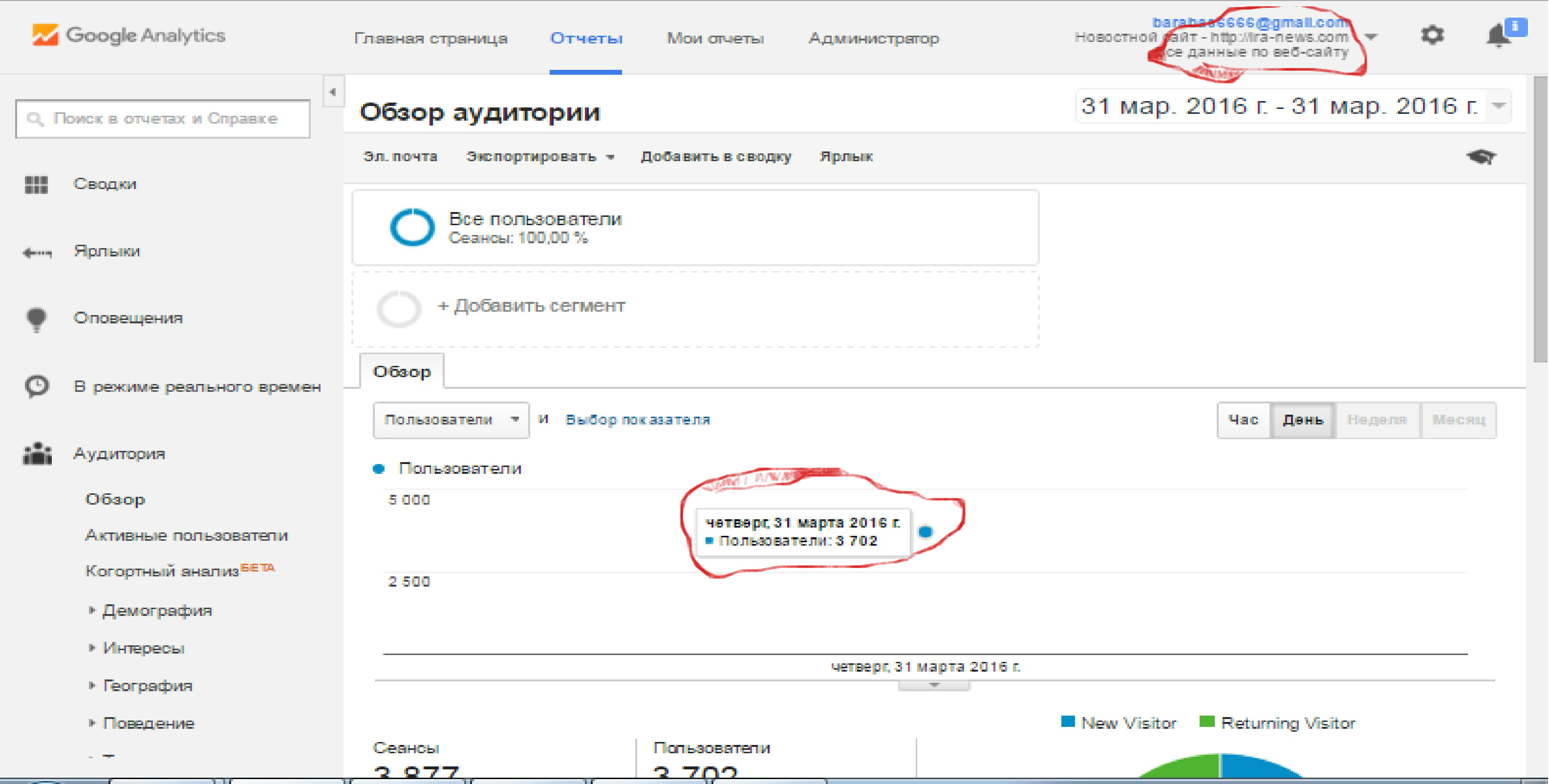The image size is (1549, 784).
Task: Click the Сводки grid icon
Action: 36,185
